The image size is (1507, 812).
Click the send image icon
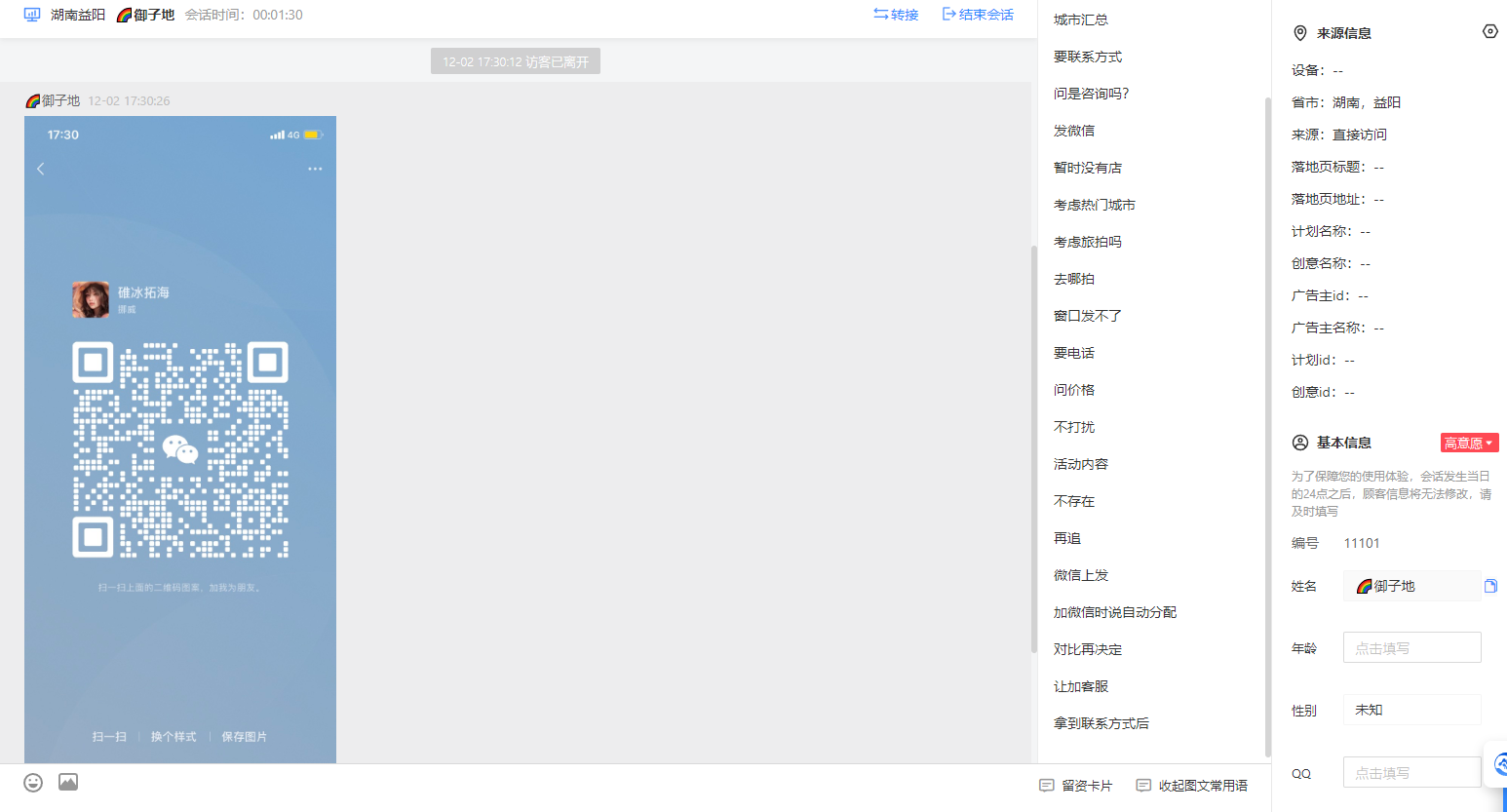[x=68, y=782]
